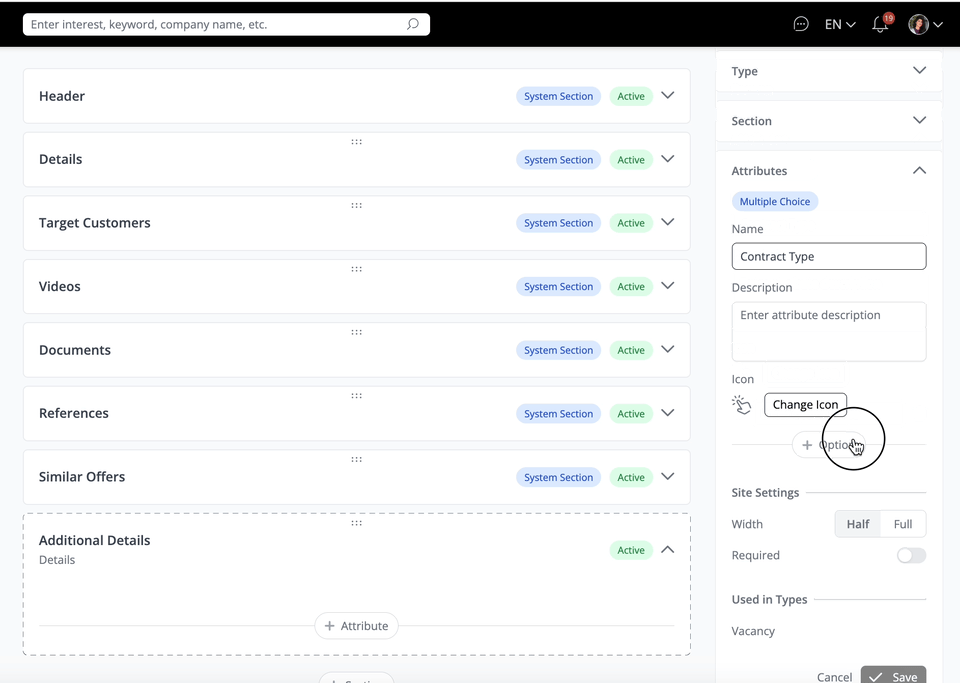Click the Save button
The height and width of the screenshot is (683, 960).
(x=893, y=676)
